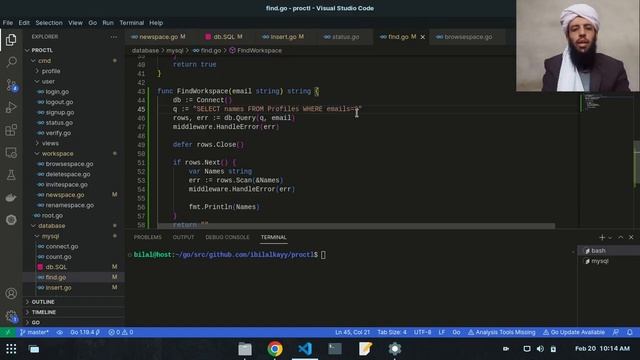Open the Run and Debug view

pyautogui.click(x=11, y=107)
